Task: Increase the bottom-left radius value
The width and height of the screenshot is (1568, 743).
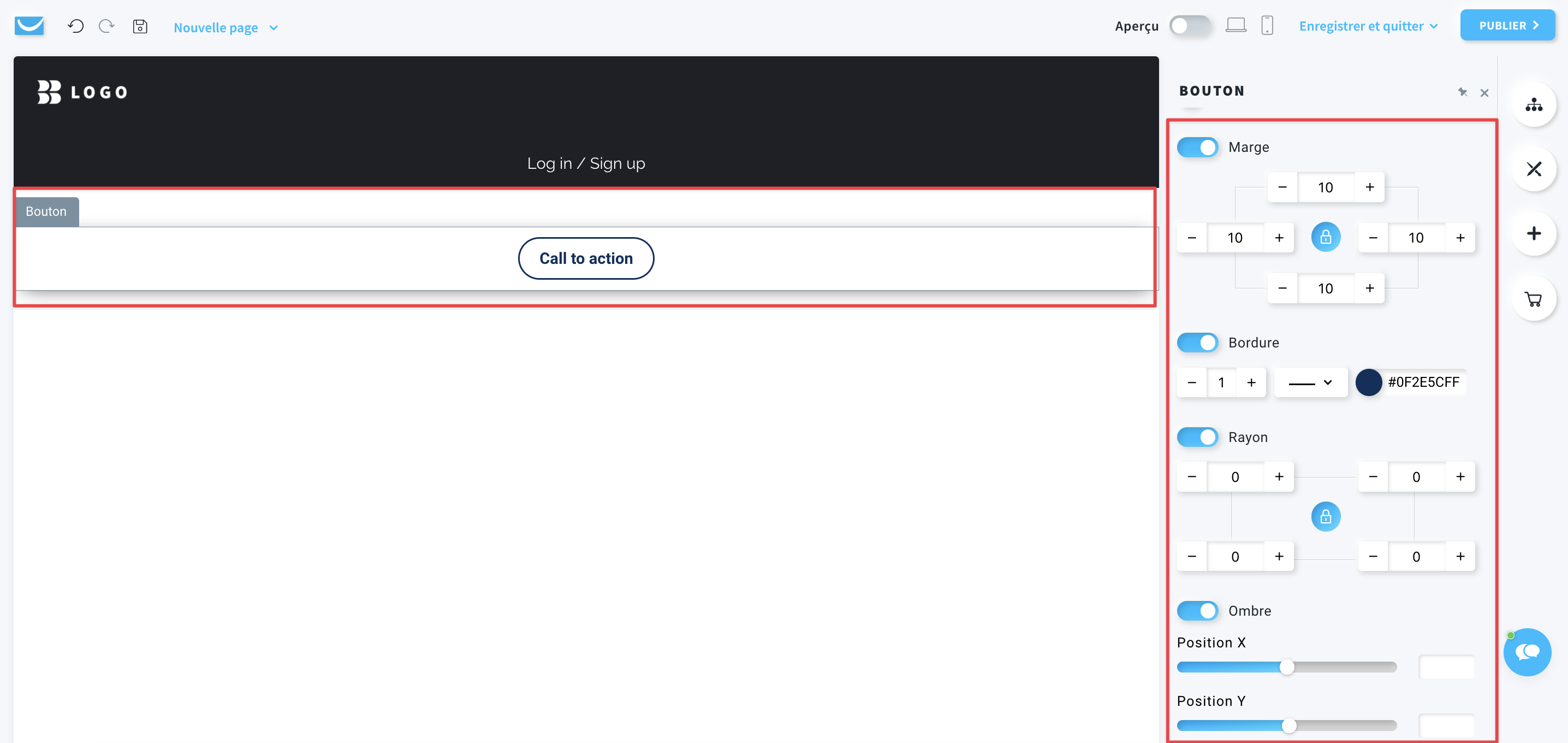Action: pos(1280,557)
